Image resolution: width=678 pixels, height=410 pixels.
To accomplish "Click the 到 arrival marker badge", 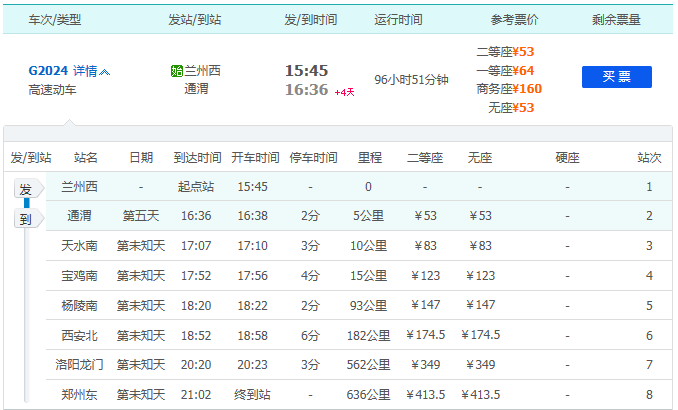I will pyautogui.click(x=28, y=218).
